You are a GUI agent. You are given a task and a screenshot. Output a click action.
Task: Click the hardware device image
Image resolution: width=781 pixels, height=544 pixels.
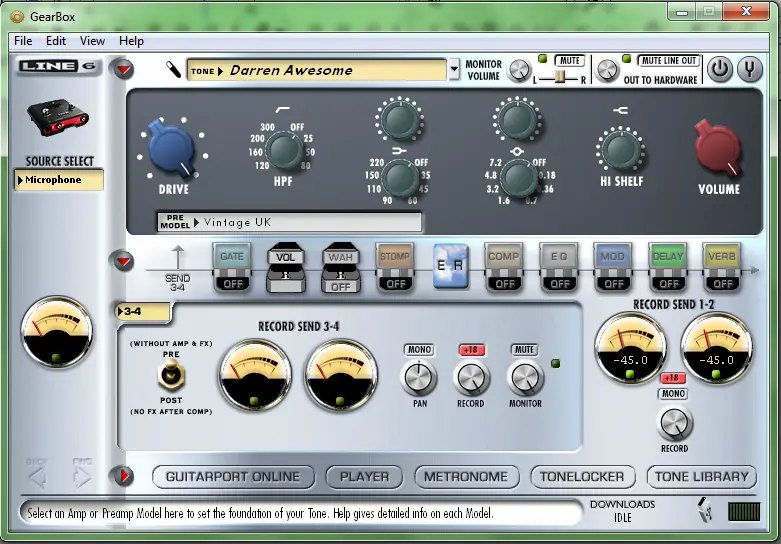point(58,118)
